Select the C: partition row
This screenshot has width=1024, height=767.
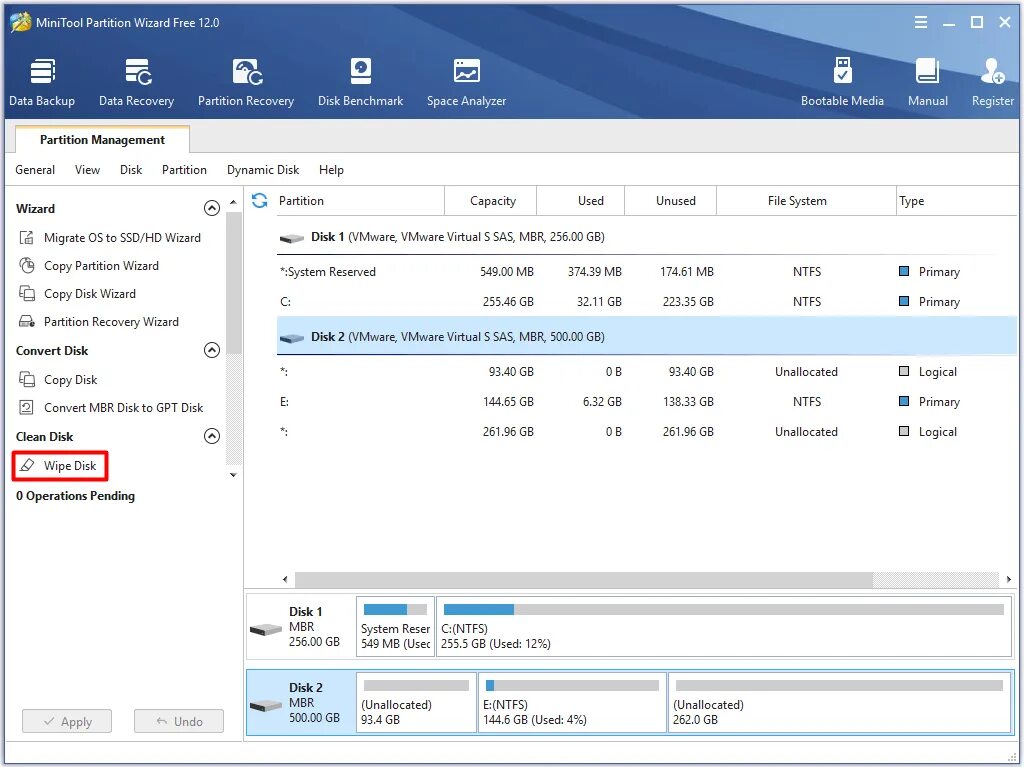click(x=647, y=302)
